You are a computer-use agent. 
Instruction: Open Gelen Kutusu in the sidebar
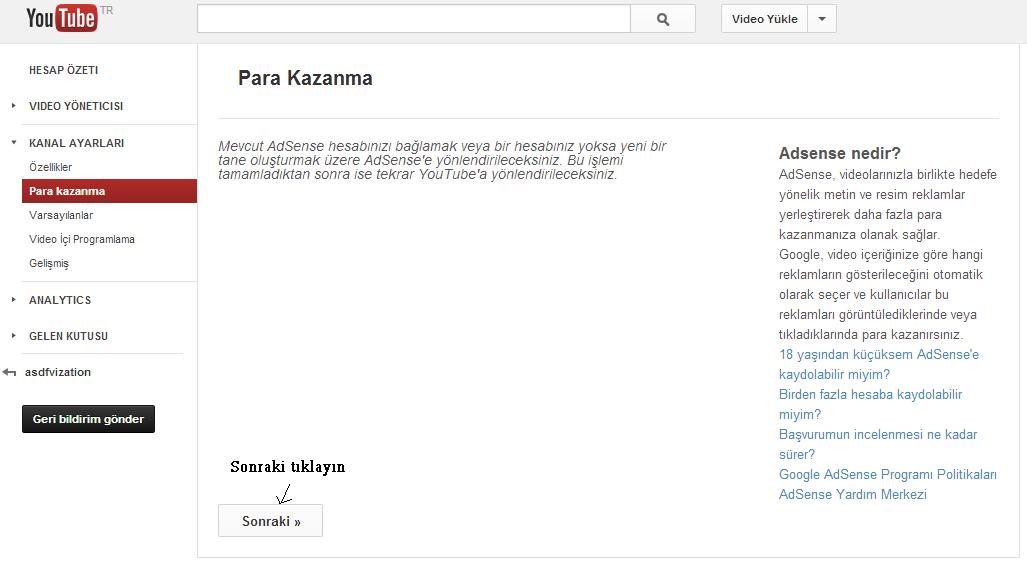click(68, 336)
